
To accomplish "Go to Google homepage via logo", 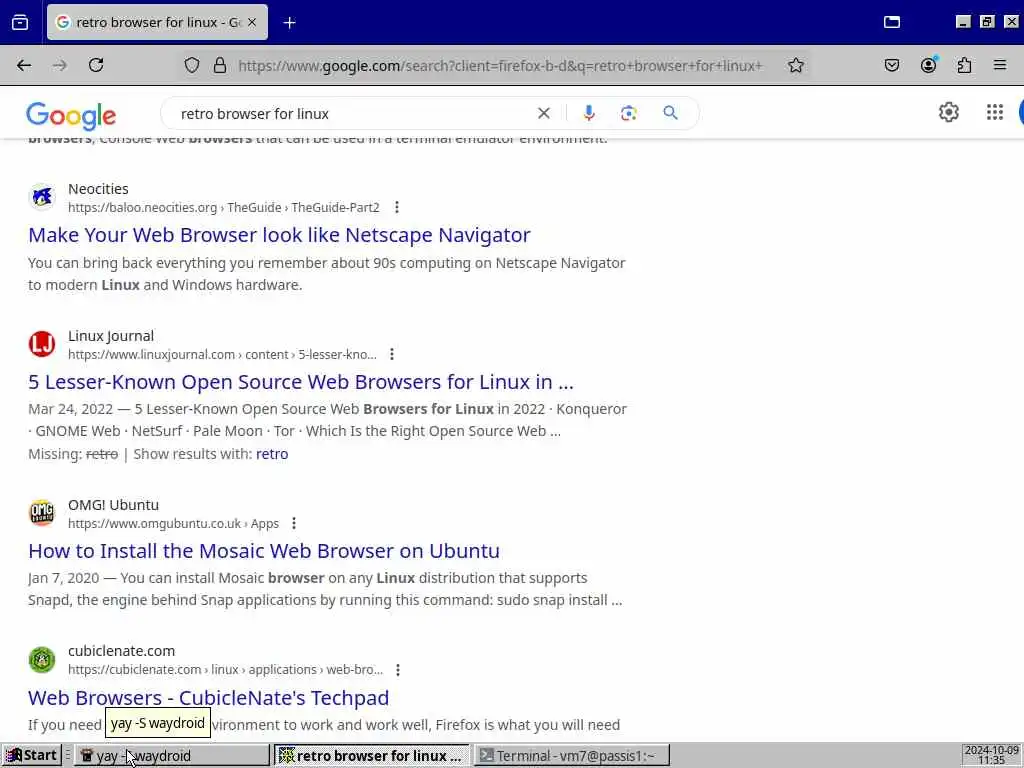I will point(71,116).
